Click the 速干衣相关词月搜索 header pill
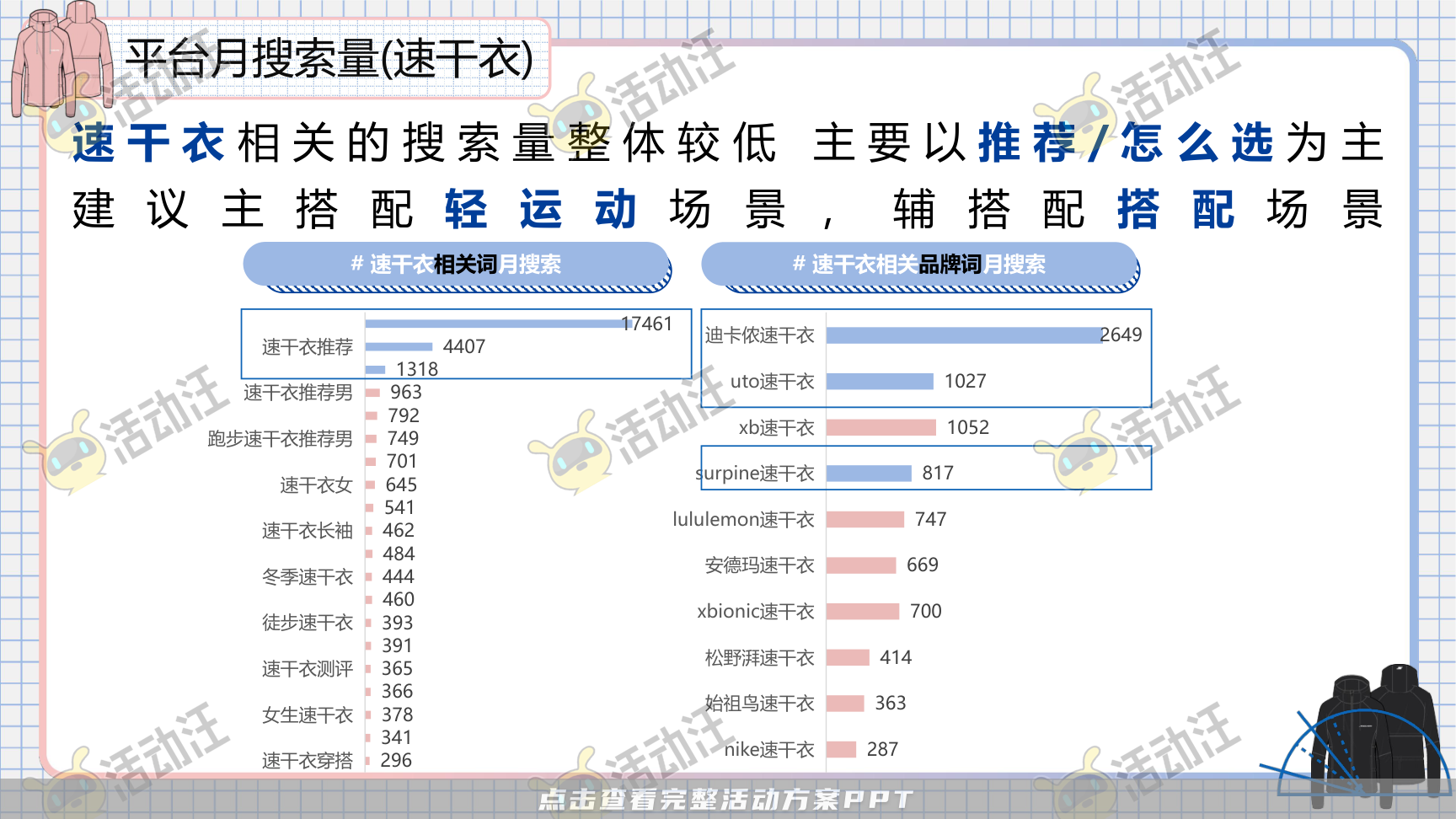This screenshot has height=819, width=1456. 456,265
